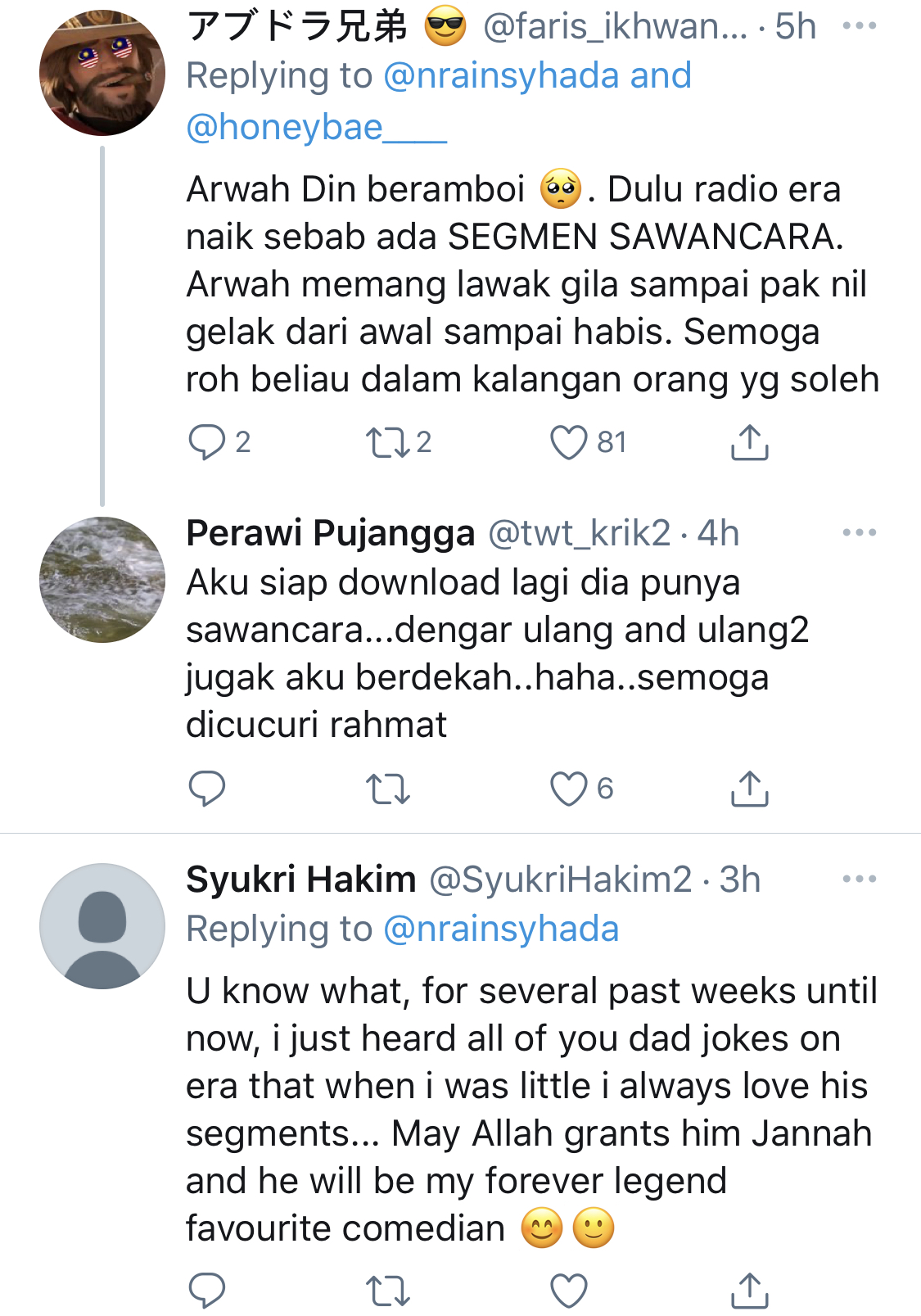921x1316 pixels.
Task: Open more options for faris_ikhwan's tweet
Action: click(x=859, y=26)
